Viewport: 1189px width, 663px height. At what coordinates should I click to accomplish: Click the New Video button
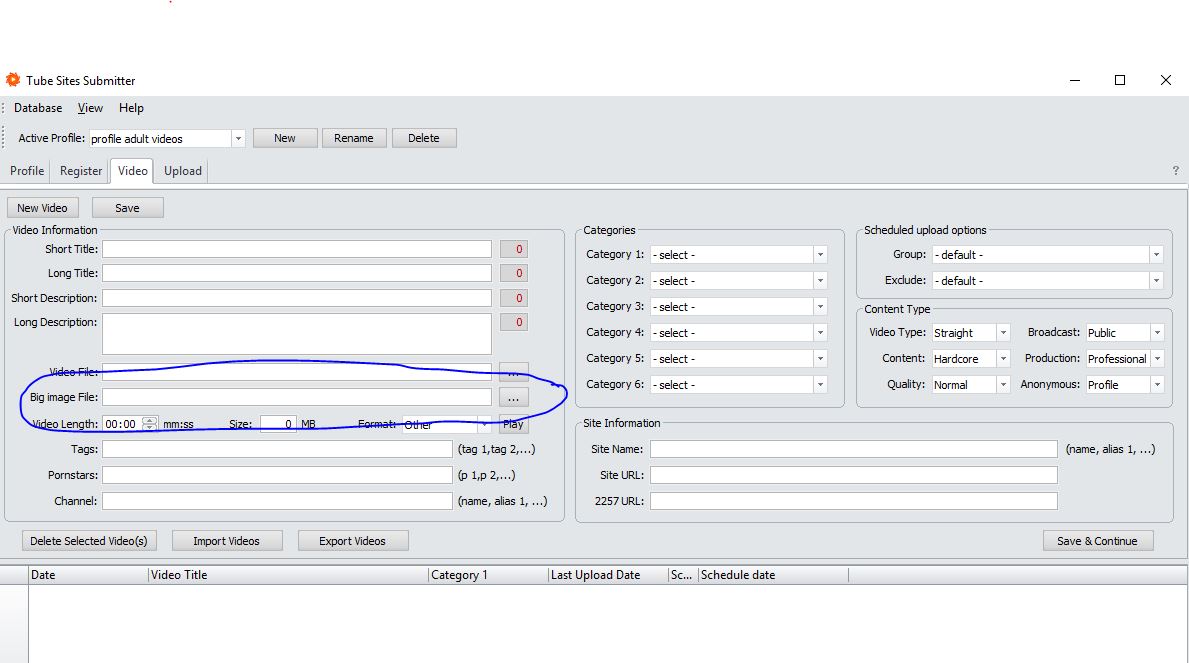42,208
